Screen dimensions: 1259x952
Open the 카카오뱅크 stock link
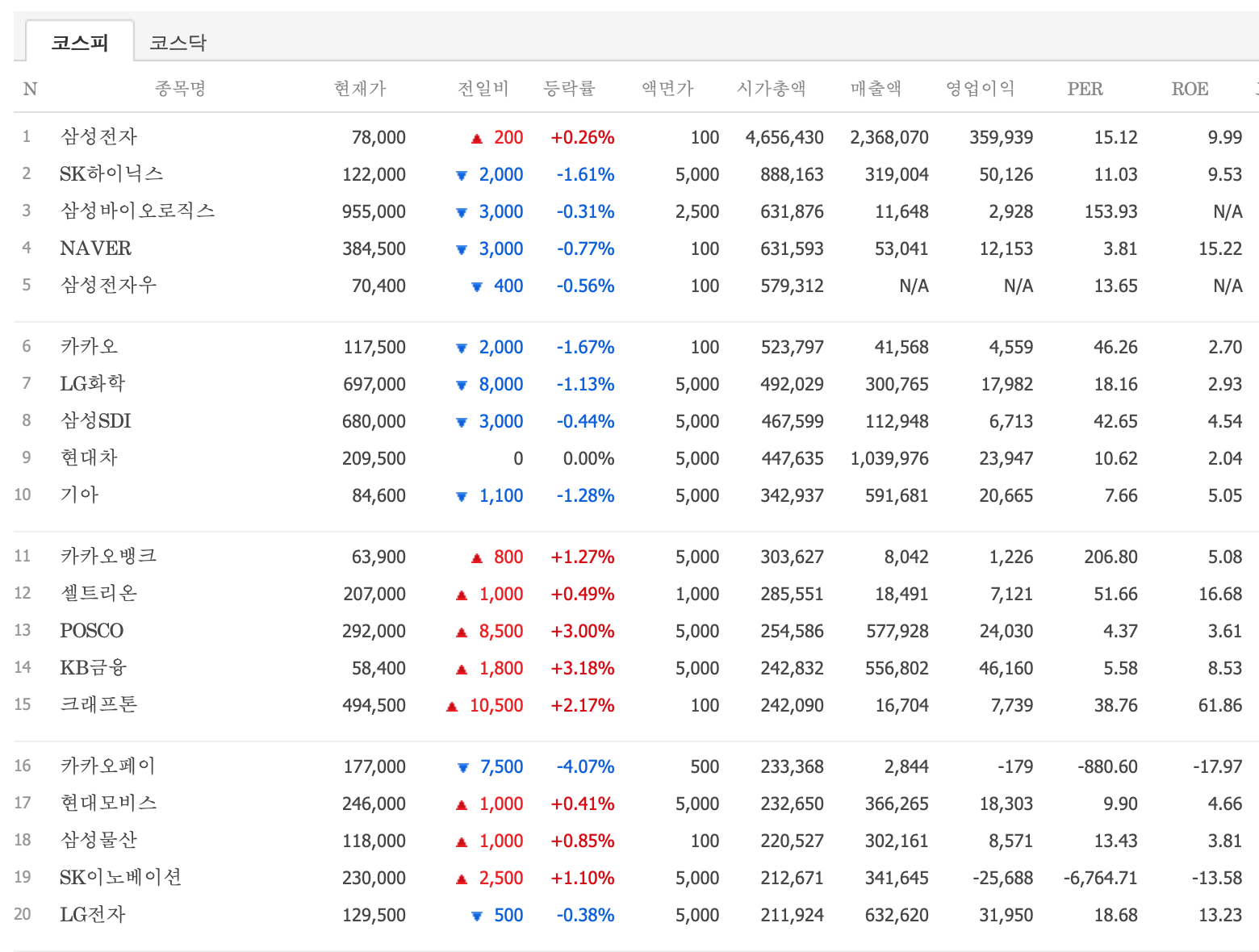(x=108, y=557)
